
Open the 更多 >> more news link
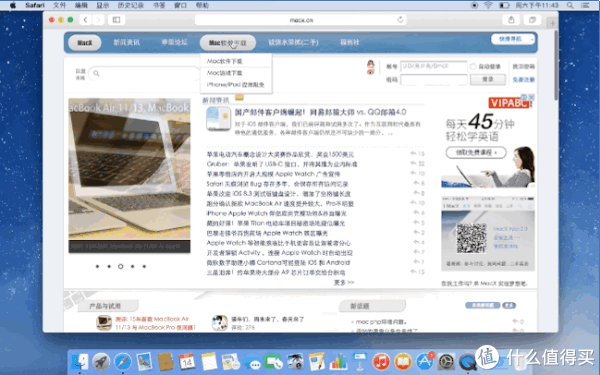click(344, 282)
